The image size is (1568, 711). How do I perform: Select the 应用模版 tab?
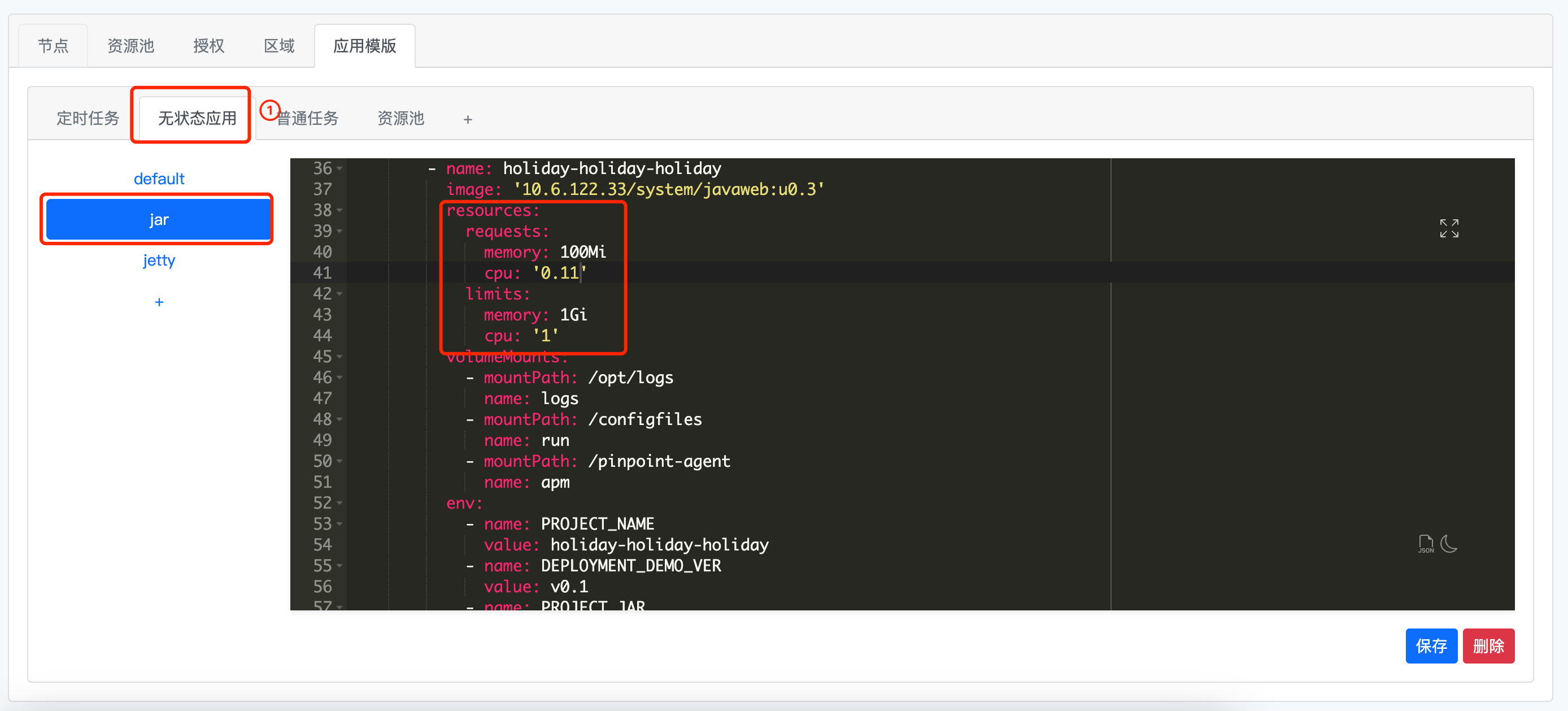pos(365,46)
